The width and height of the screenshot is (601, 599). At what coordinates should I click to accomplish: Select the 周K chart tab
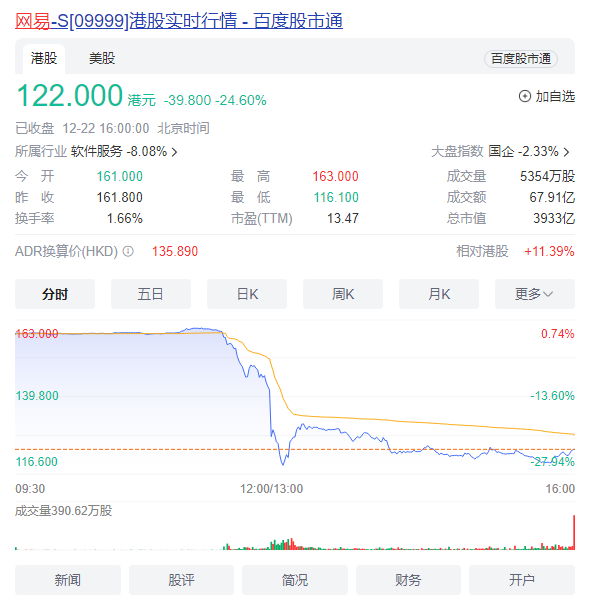(343, 294)
